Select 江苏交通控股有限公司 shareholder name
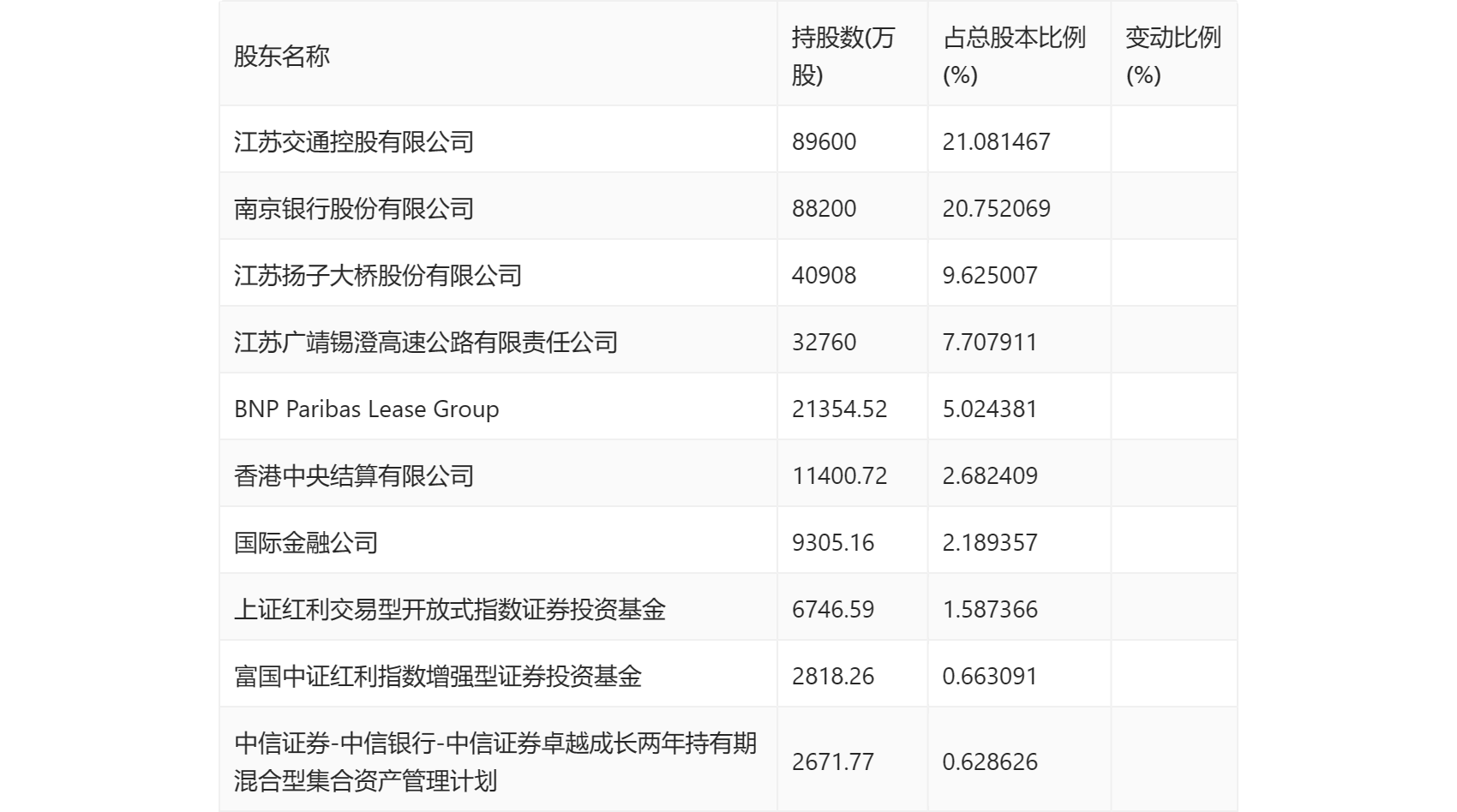This screenshot has height=812, width=1457. 354,142
